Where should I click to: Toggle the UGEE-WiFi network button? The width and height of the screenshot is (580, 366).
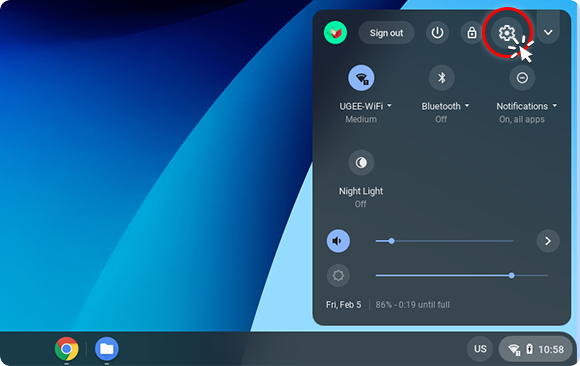tap(361, 78)
